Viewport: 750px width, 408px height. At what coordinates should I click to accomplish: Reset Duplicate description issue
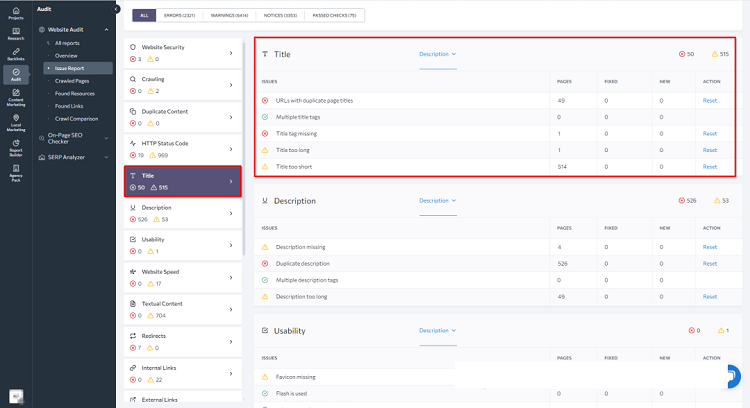click(x=710, y=264)
